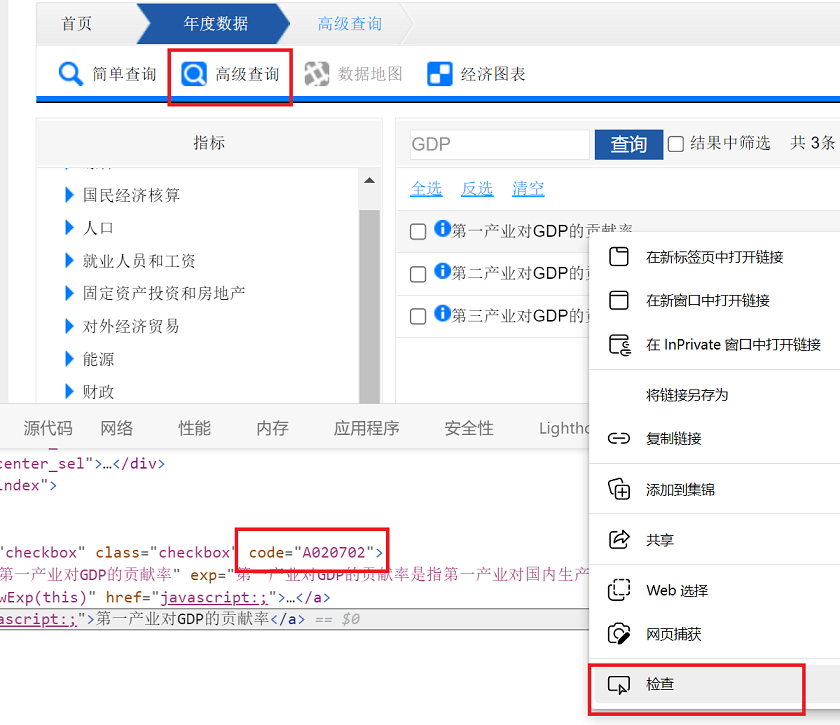
Task: Click the 数据地图 label
Action: 370,74
